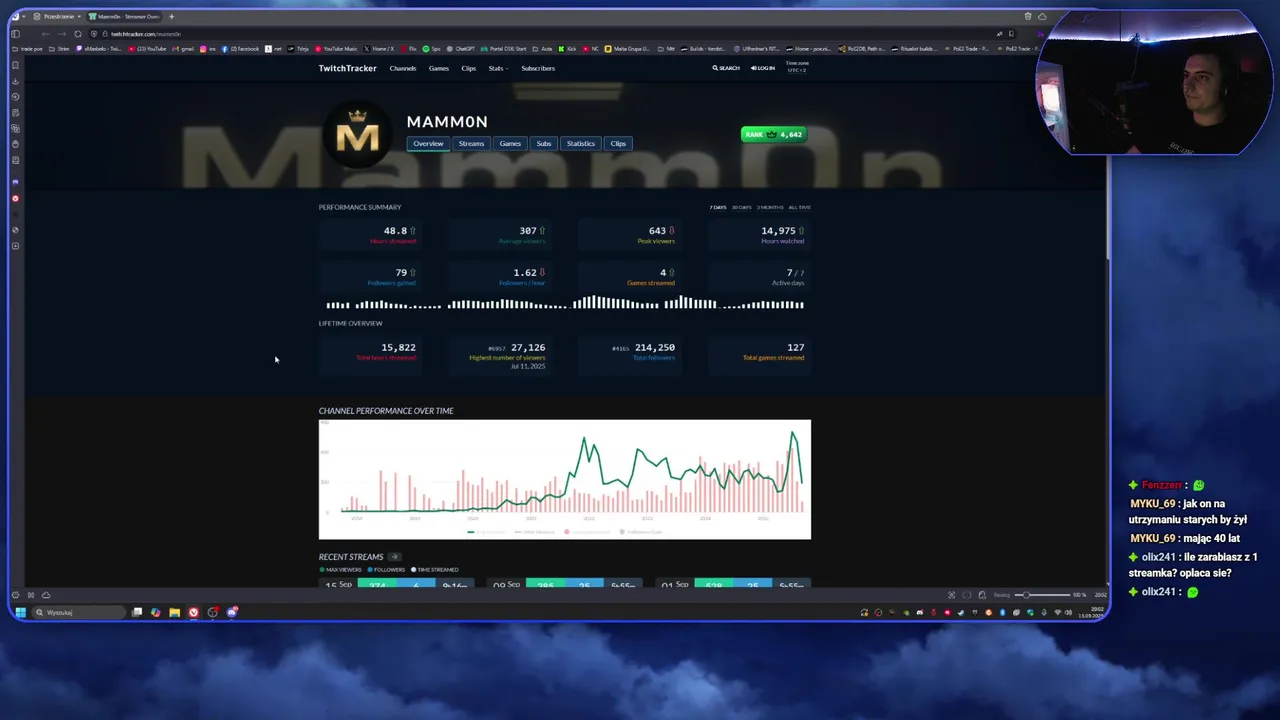Click the browser forward arrow
Viewport: 1280px width, 720px height.
(61, 34)
